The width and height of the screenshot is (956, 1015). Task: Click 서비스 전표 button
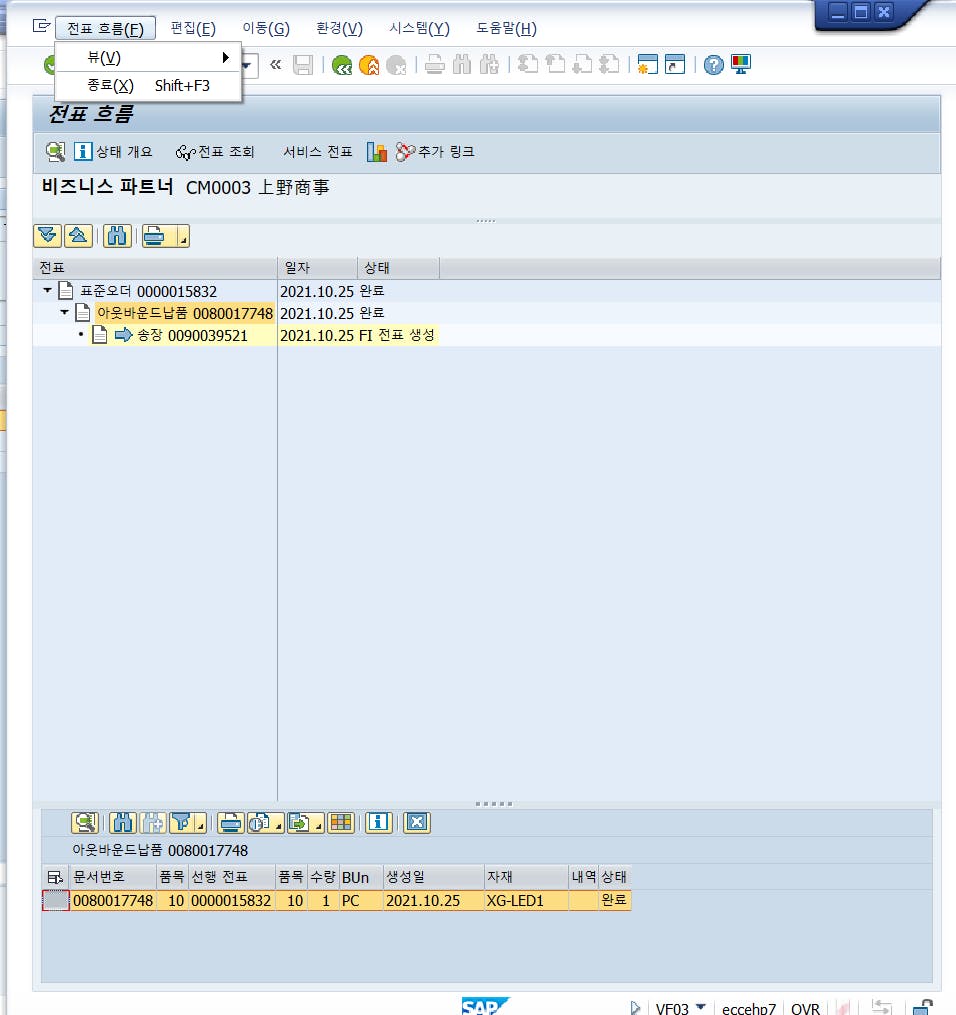coord(318,152)
